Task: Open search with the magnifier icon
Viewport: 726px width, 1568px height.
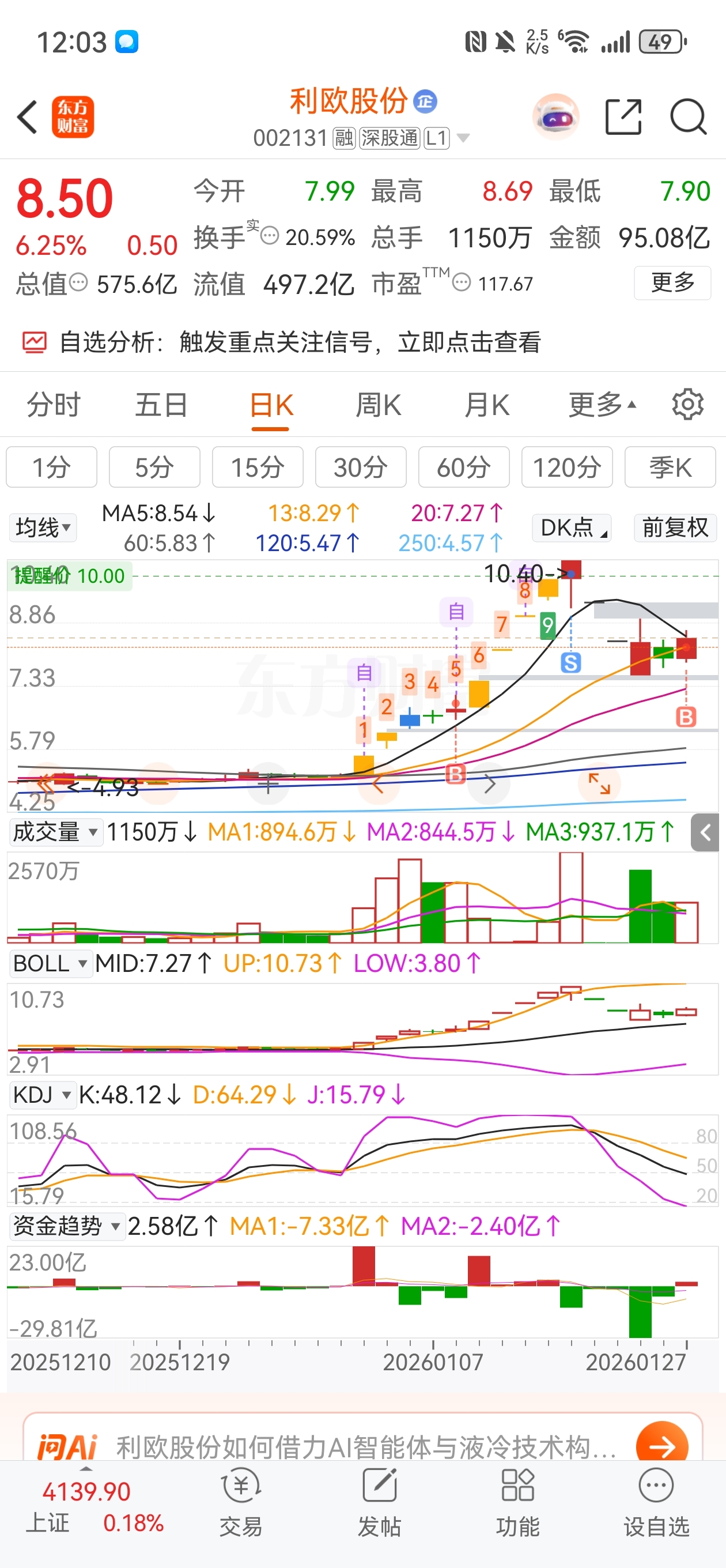Action: (x=689, y=116)
